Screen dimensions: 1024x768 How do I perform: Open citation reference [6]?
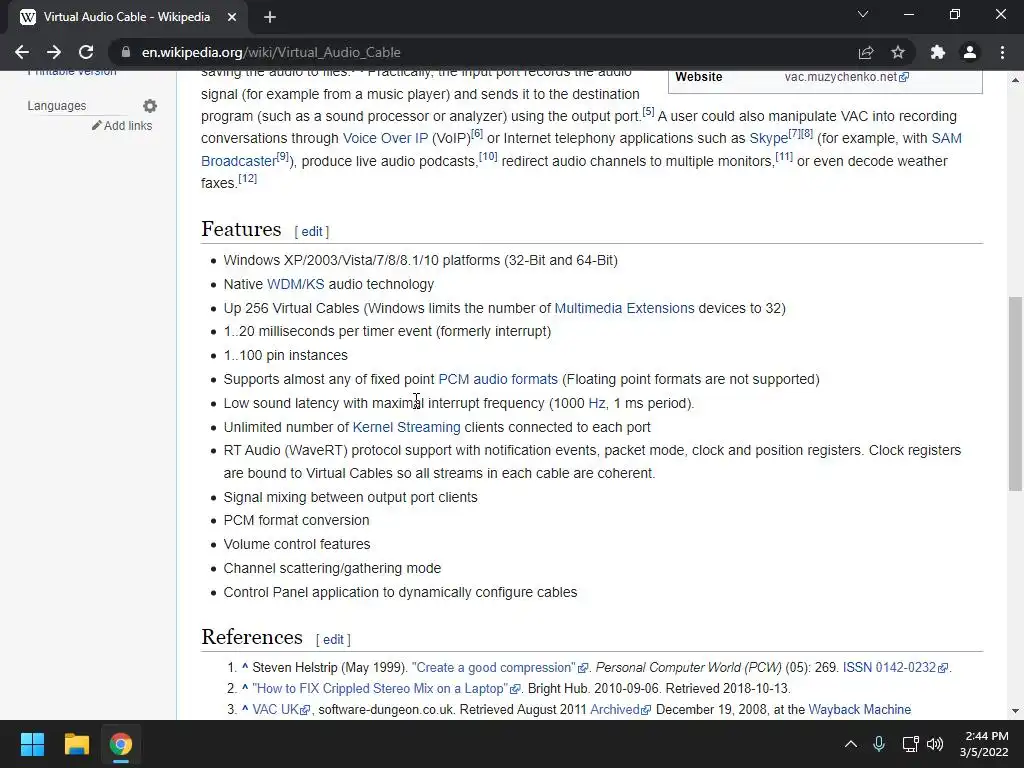477,134
